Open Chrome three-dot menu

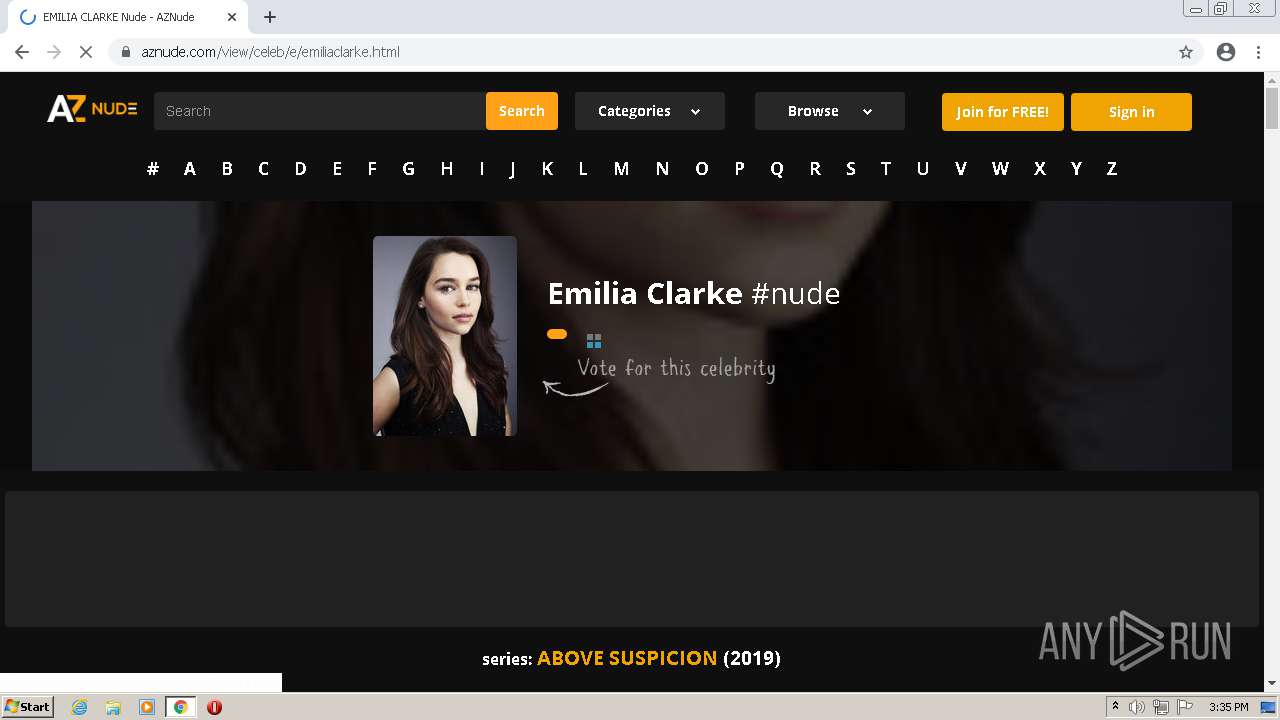point(1258,52)
